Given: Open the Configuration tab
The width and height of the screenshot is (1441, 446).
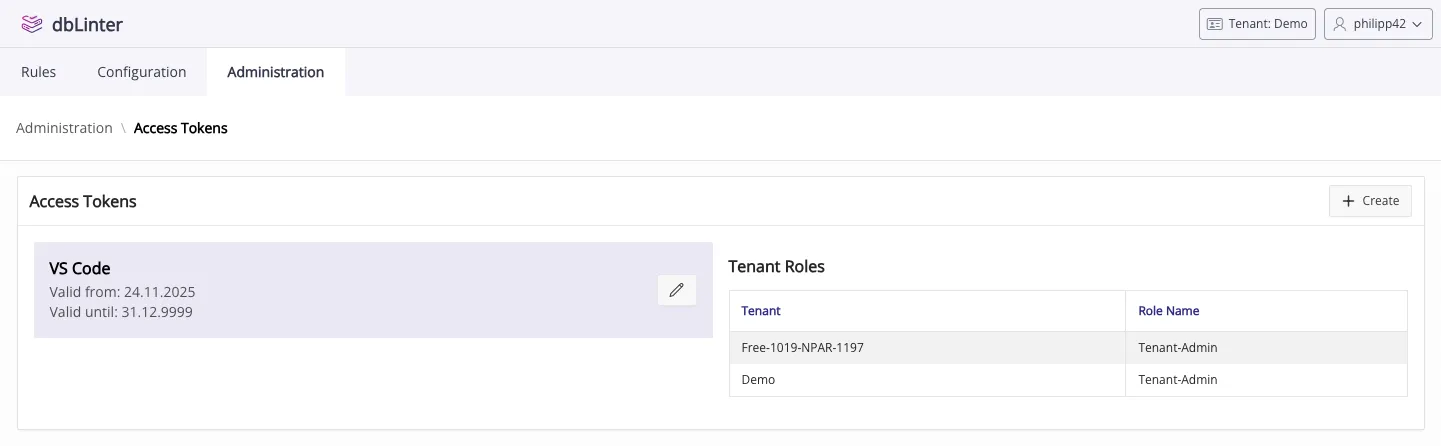Looking at the screenshot, I should [x=142, y=72].
